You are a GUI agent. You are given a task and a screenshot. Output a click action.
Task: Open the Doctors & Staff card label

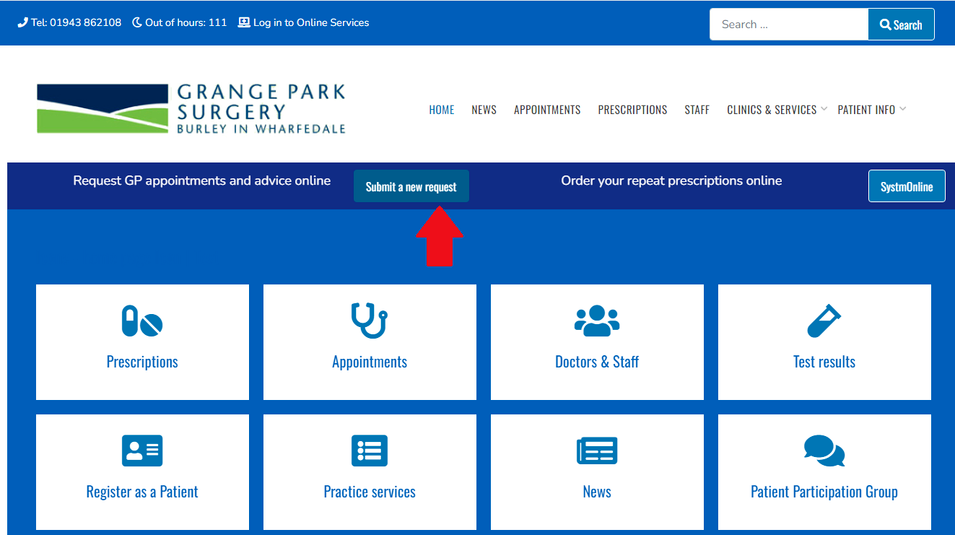click(x=597, y=362)
